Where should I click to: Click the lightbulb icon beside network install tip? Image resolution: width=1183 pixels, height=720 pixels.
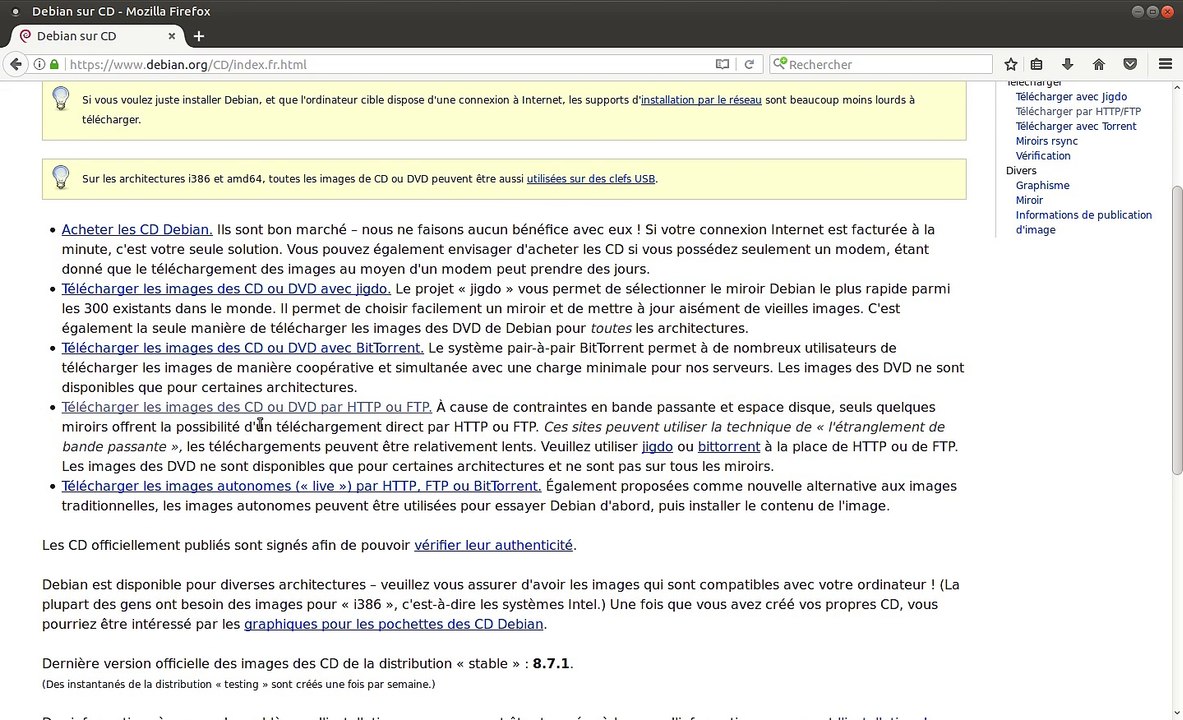pyautogui.click(x=61, y=100)
